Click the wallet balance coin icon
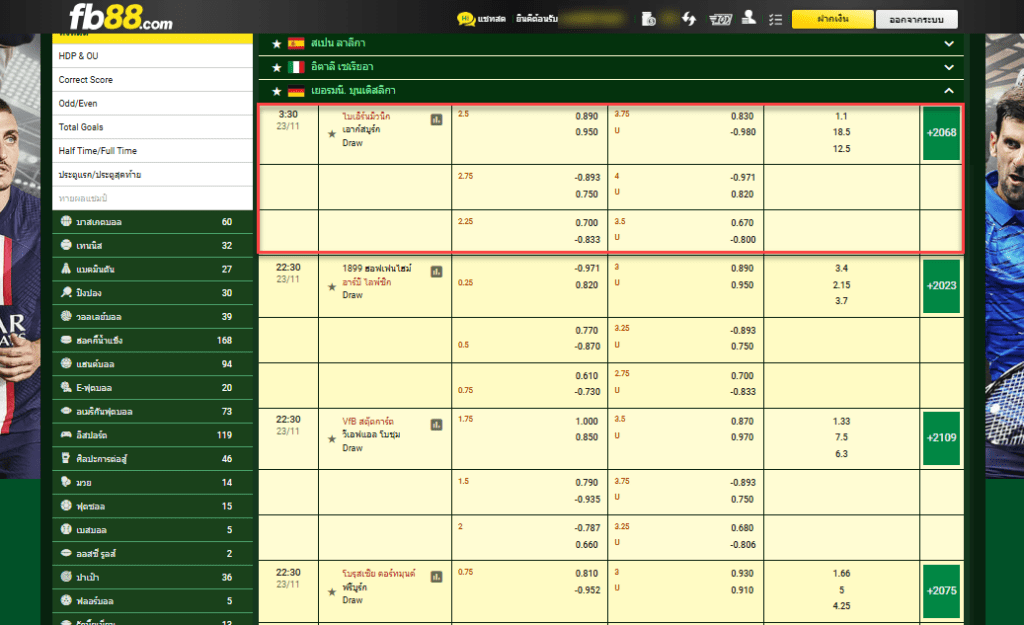The height and width of the screenshot is (625, 1024). coord(648,19)
